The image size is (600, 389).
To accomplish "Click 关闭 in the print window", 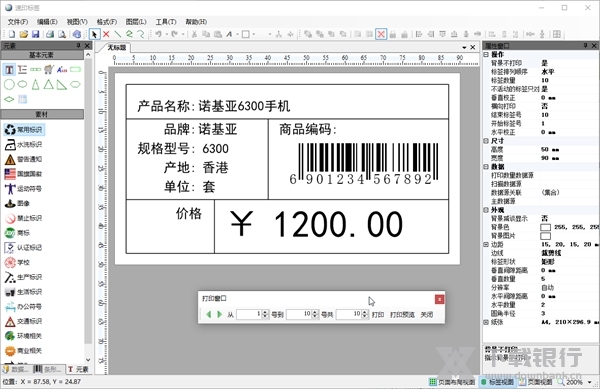I will [x=427, y=314].
